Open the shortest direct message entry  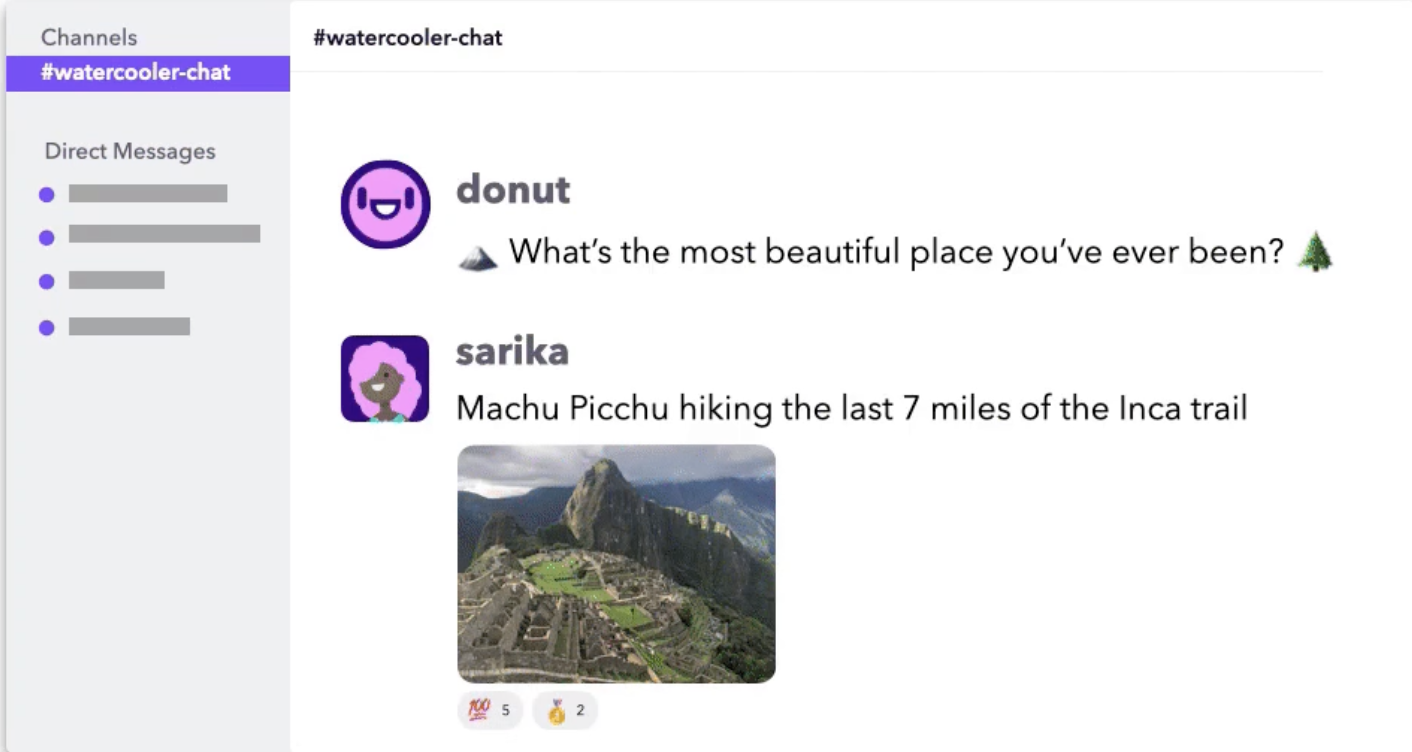click(116, 280)
